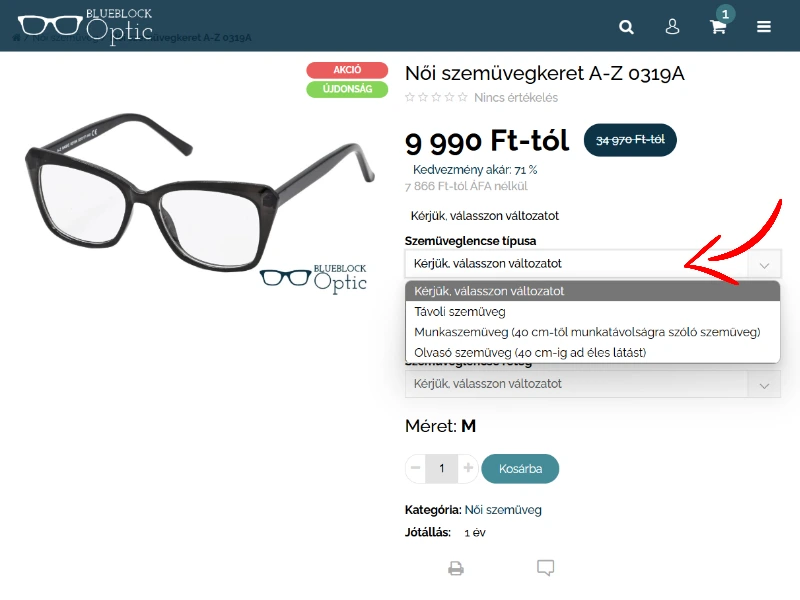Viewport: 800px width, 600px height.
Task: Click the quantity input field
Action: [x=442, y=468]
